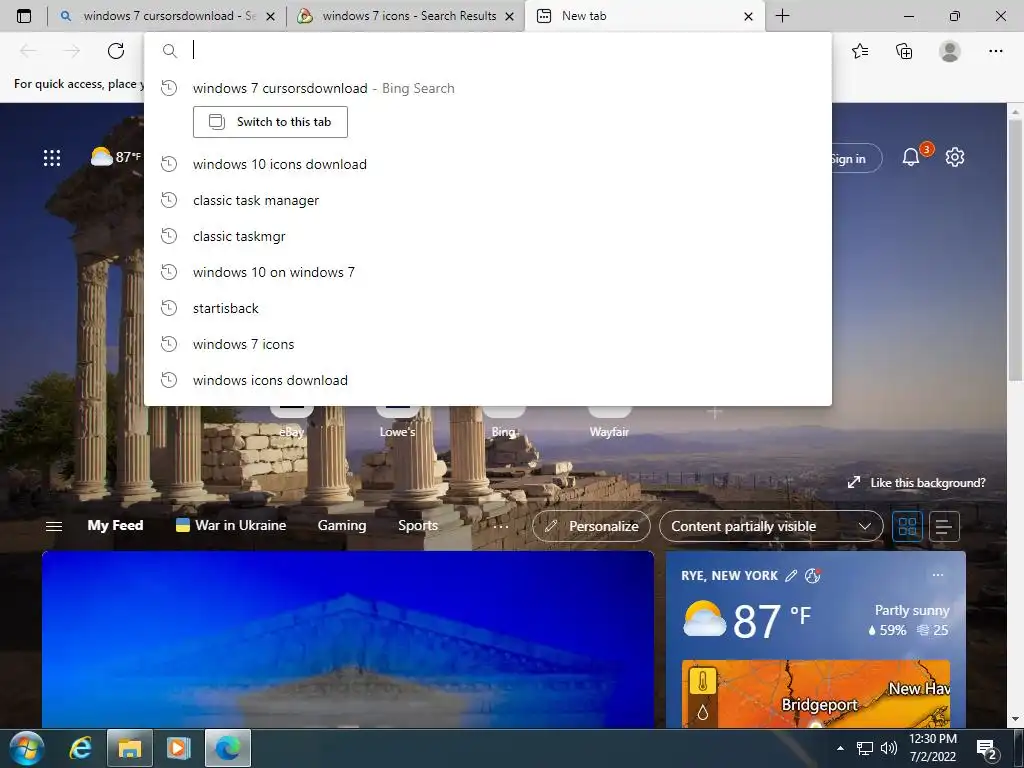This screenshot has height=768, width=1024.
Task: Click the Bridgeport weather map
Action: tap(816, 694)
